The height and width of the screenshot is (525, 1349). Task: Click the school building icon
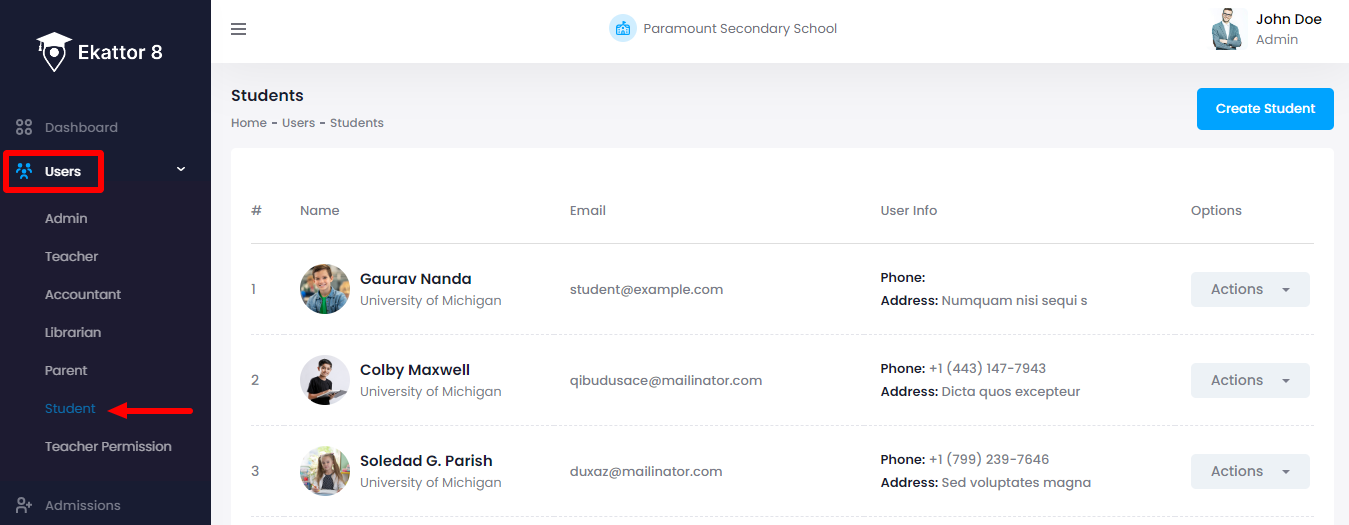pos(623,28)
